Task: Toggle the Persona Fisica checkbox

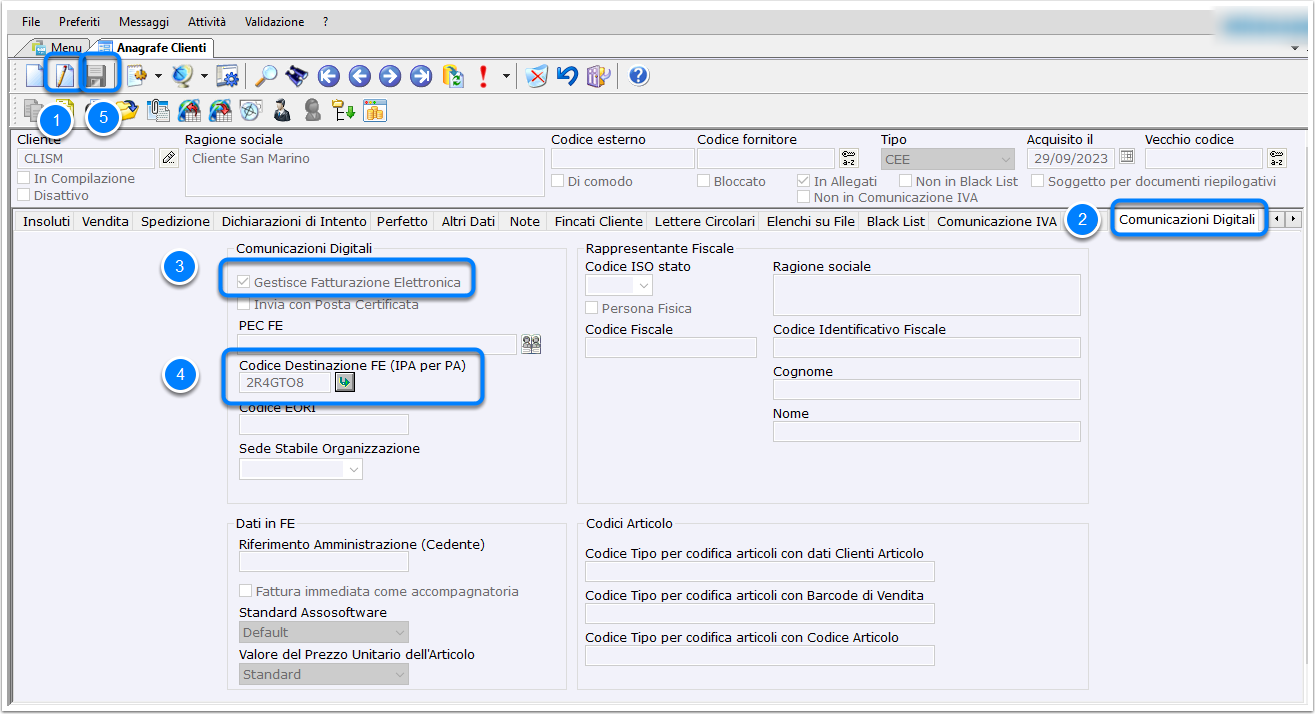Action: click(591, 308)
